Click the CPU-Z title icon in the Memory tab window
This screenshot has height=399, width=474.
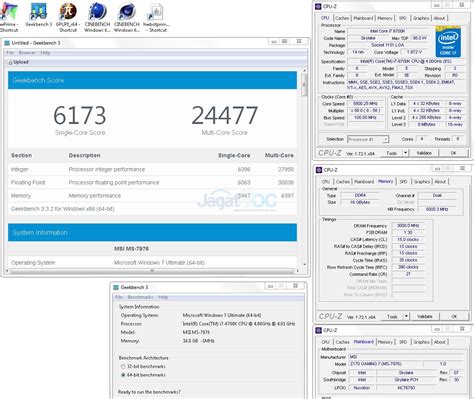tap(319, 170)
